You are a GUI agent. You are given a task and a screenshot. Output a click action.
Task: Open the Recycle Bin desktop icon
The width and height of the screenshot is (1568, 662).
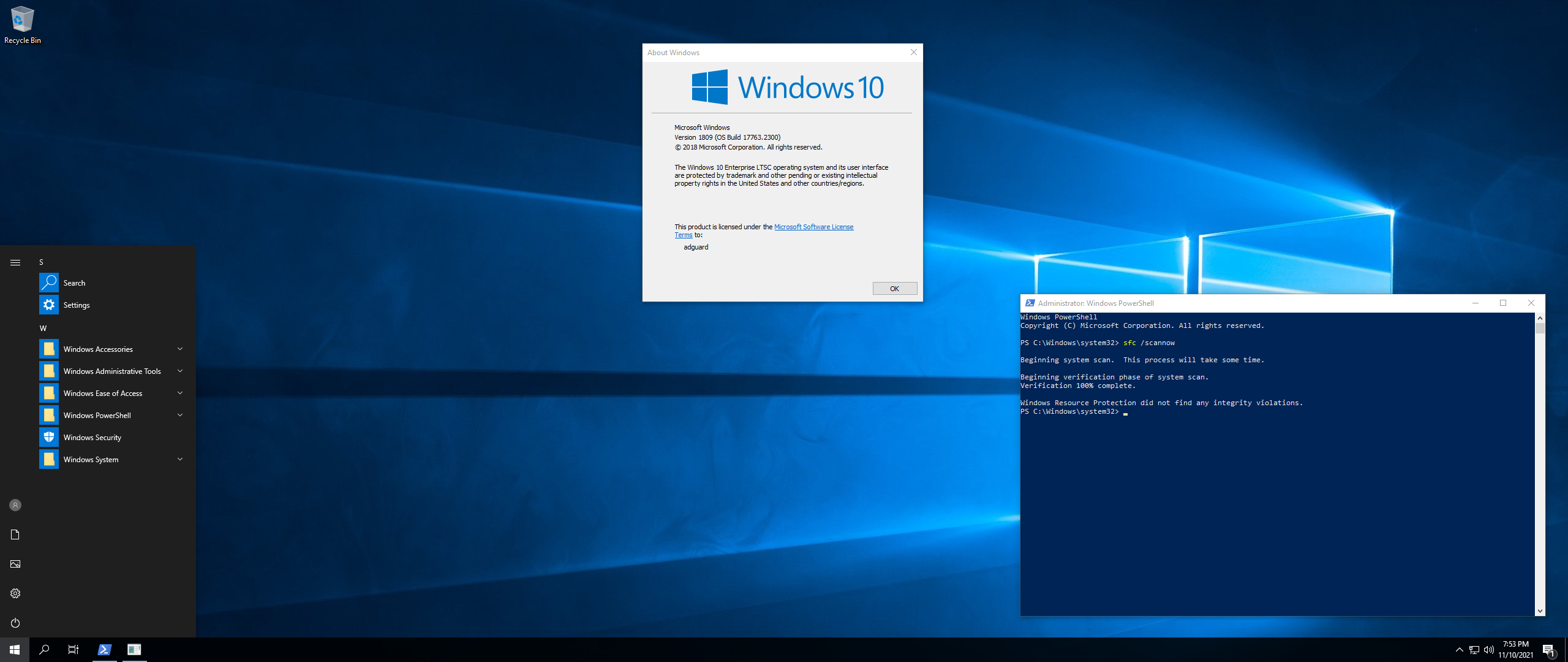[x=23, y=25]
